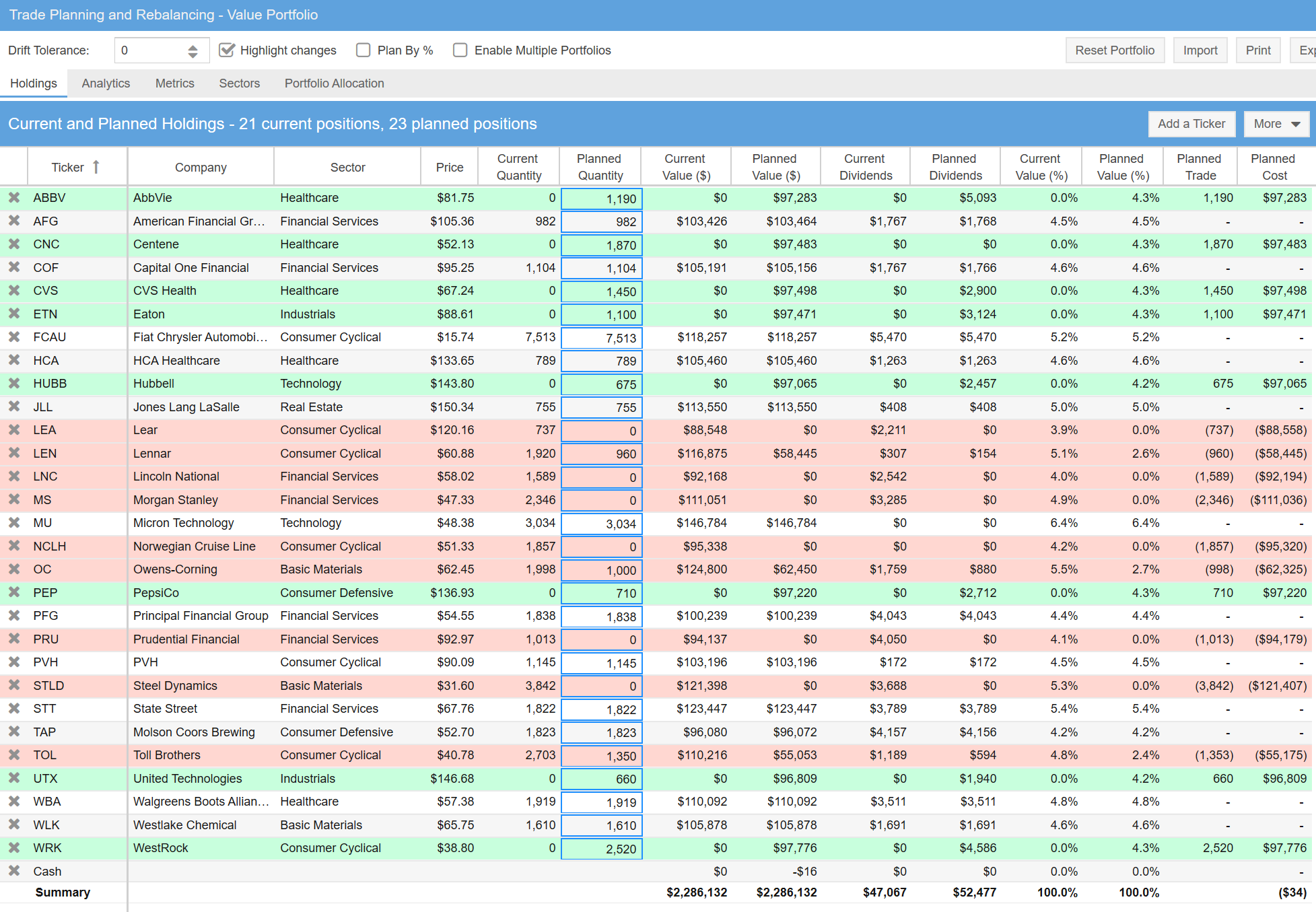
Task: Remove the ABBV row with its X icon
Action: 13,198
